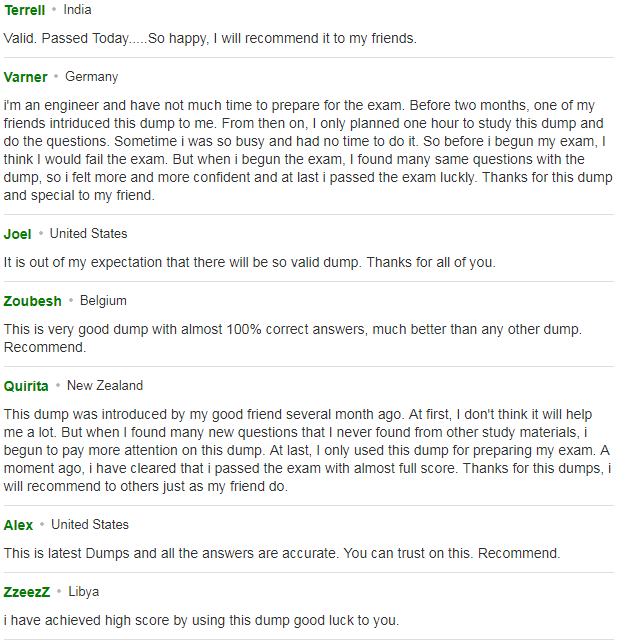Click Zoubesh's '100% correct answers' review

click(x=293, y=338)
